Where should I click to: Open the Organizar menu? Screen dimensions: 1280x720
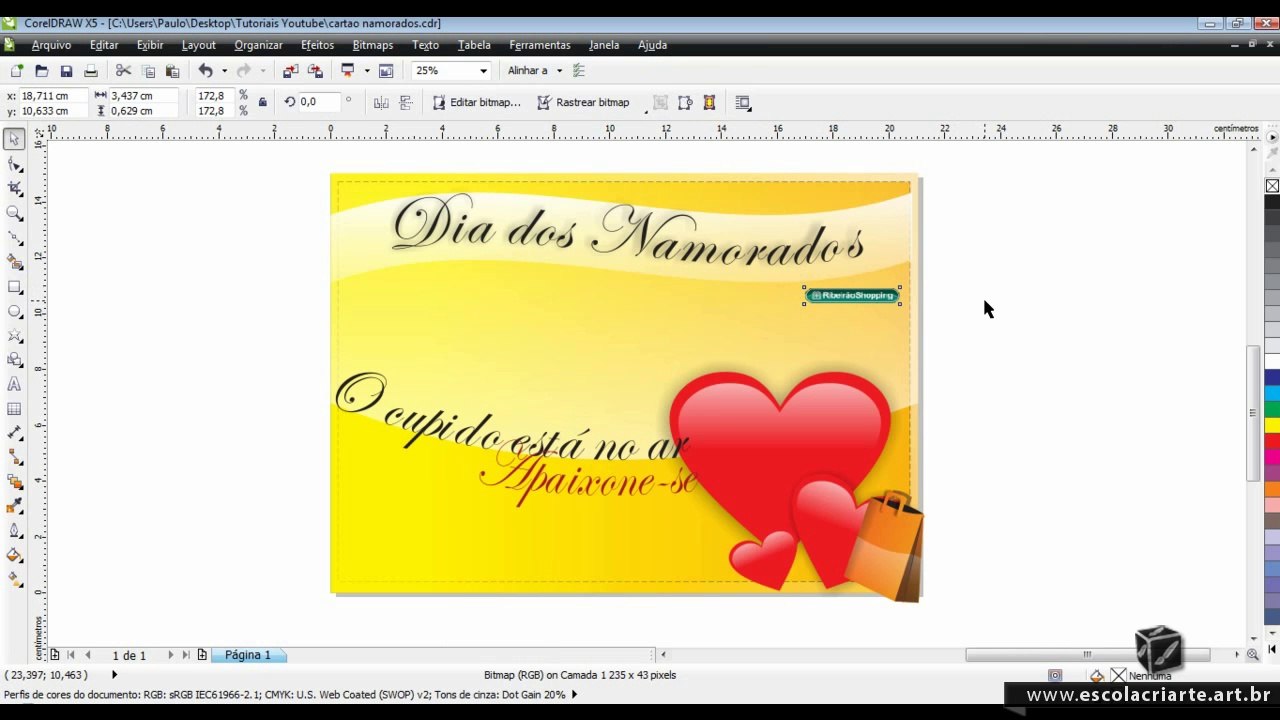258,45
